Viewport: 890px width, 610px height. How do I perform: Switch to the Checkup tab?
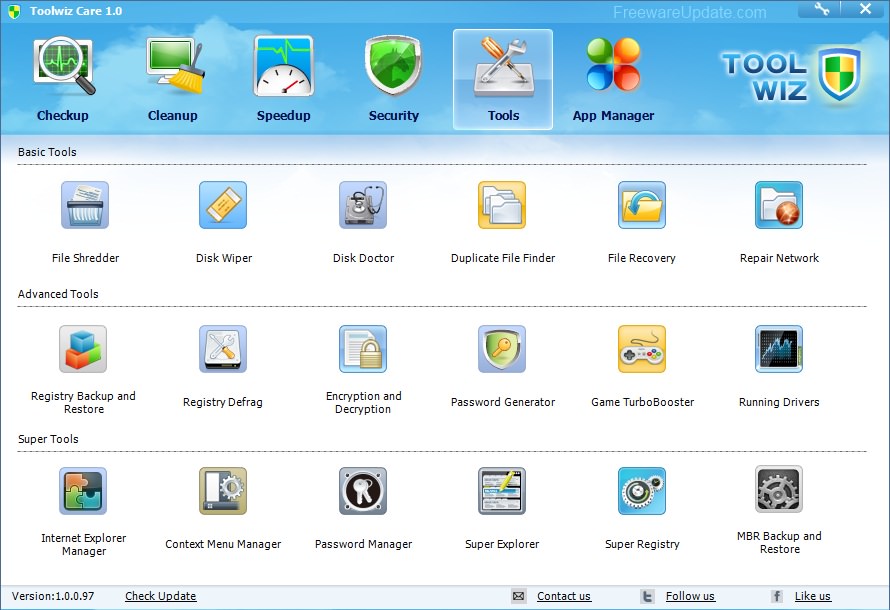coord(63,79)
